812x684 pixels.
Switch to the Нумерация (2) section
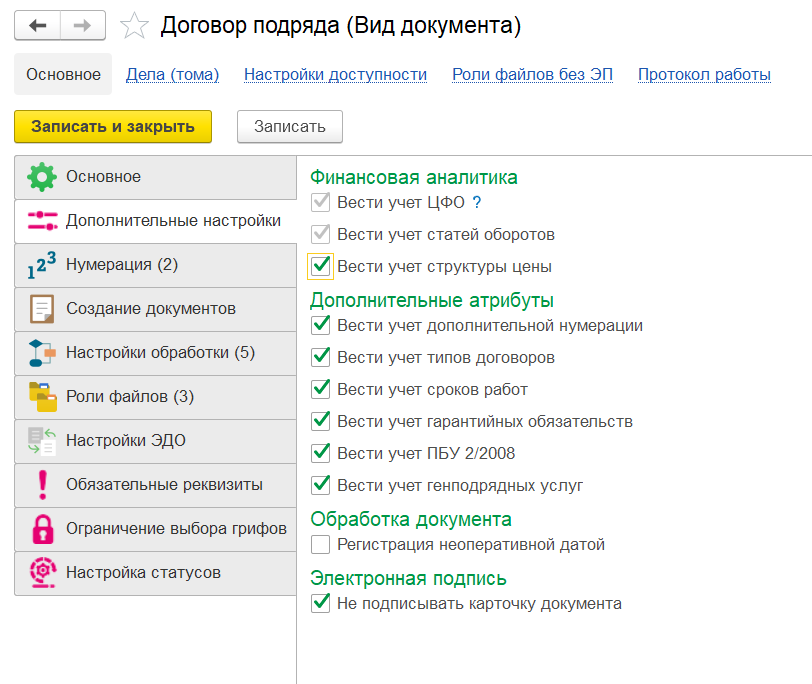click(155, 265)
